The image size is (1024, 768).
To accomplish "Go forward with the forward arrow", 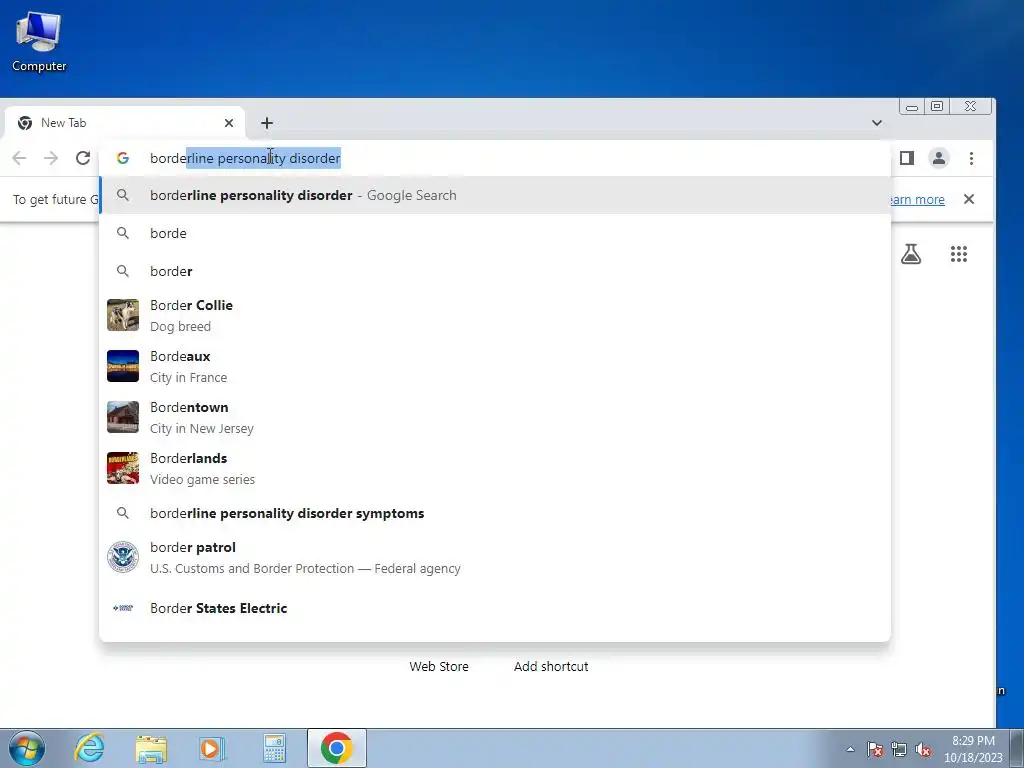I will click(x=51, y=158).
